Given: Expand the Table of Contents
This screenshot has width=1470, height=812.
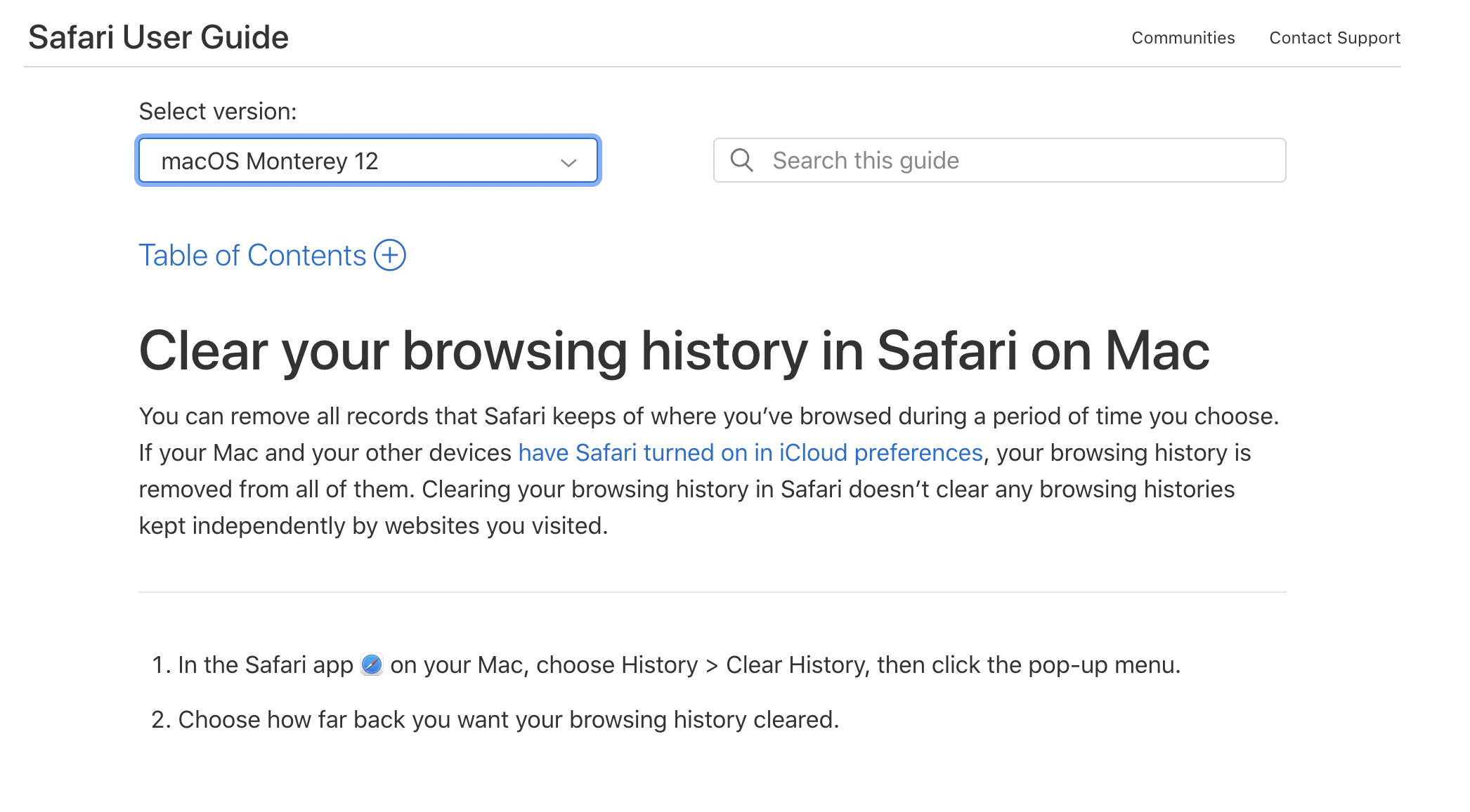Looking at the screenshot, I should tap(252, 256).
